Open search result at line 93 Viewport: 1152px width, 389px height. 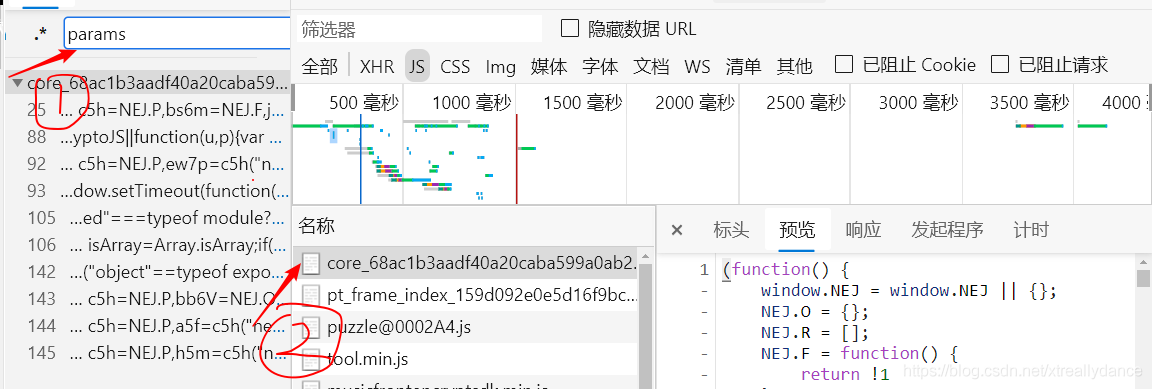147,191
